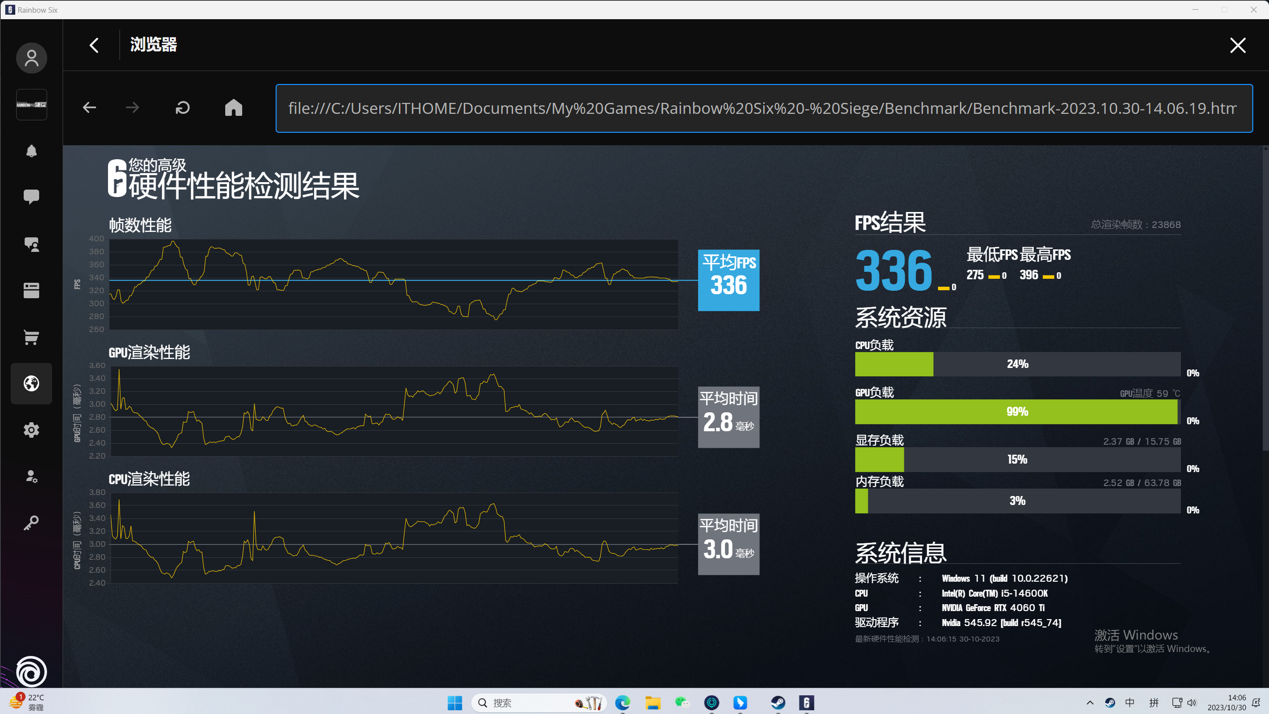Open the chat messages icon
Viewport: 1269px width, 714px height.
click(31, 197)
